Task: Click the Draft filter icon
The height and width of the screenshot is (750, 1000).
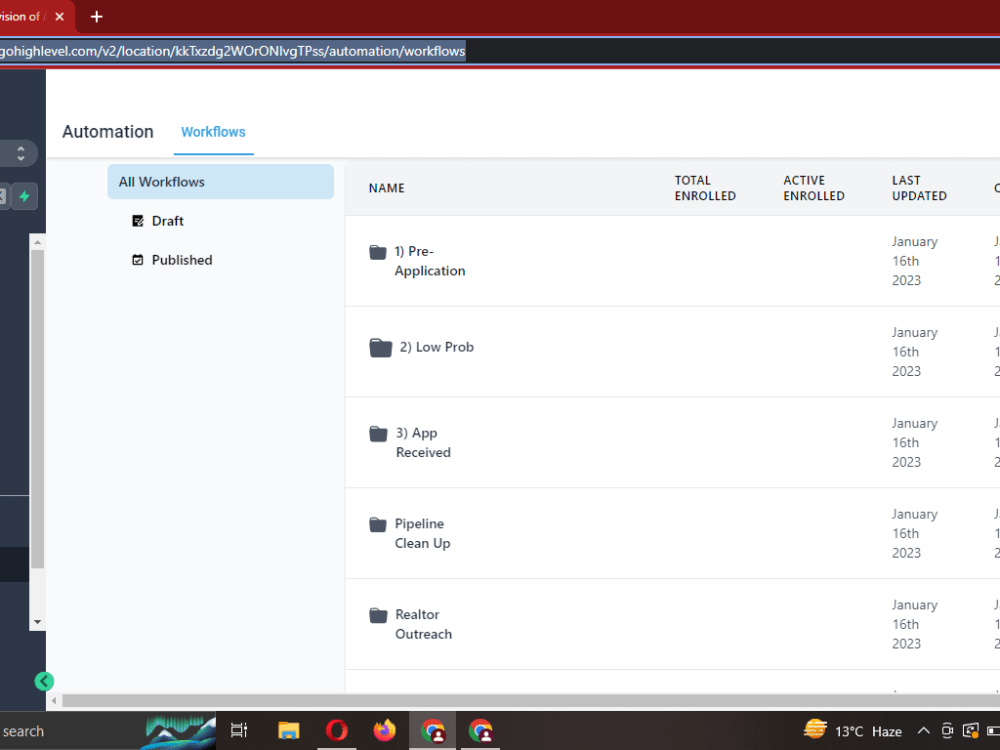Action: [138, 221]
